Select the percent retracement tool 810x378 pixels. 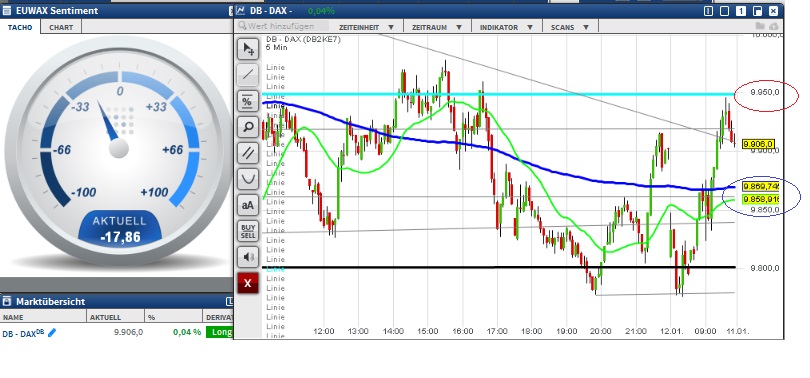(248, 101)
